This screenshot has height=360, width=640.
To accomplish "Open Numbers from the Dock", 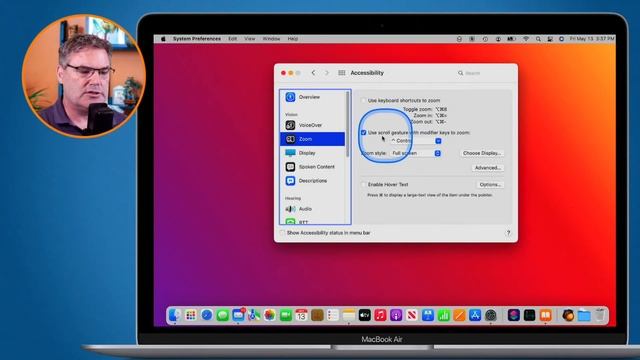I will point(443,315).
